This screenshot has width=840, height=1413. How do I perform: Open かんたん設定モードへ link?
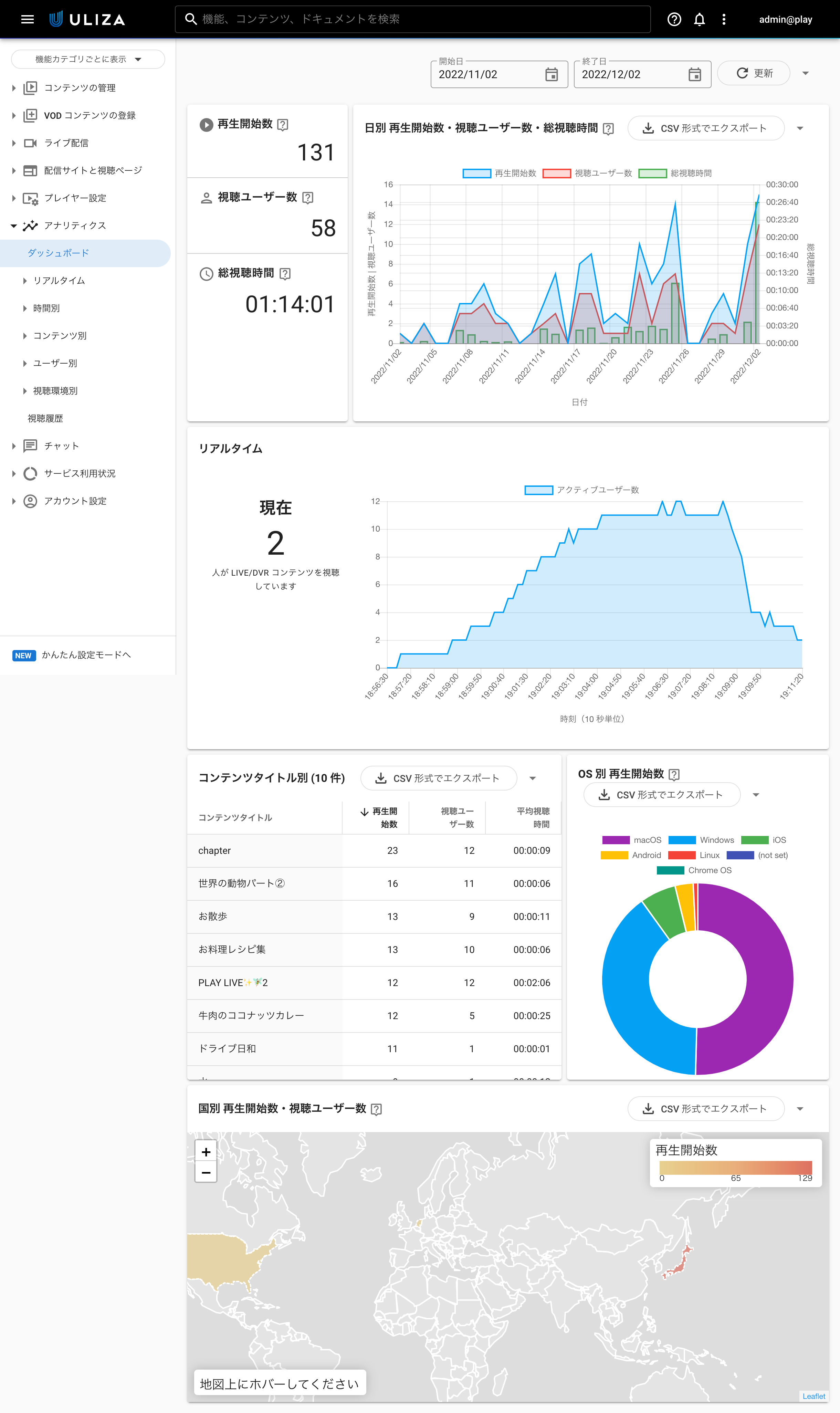(86, 655)
